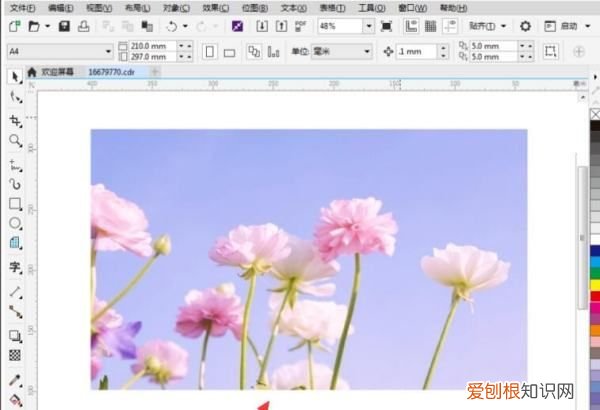
Task: Toggle Treat As Filled option
Action: pos(550,51)
